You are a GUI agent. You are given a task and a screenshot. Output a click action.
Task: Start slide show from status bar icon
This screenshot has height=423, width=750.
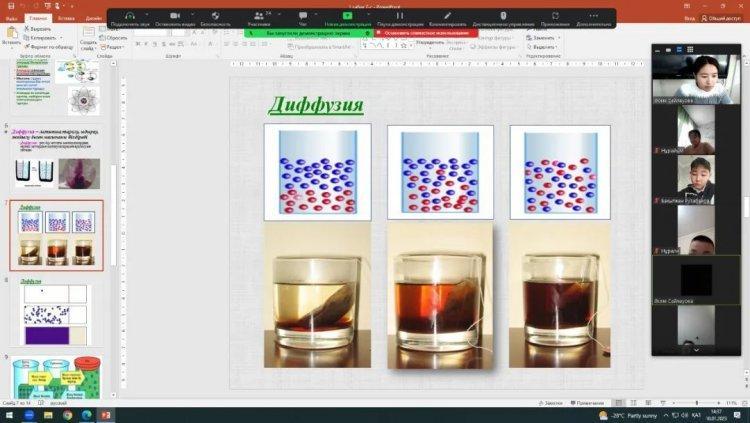click(662, 403)
